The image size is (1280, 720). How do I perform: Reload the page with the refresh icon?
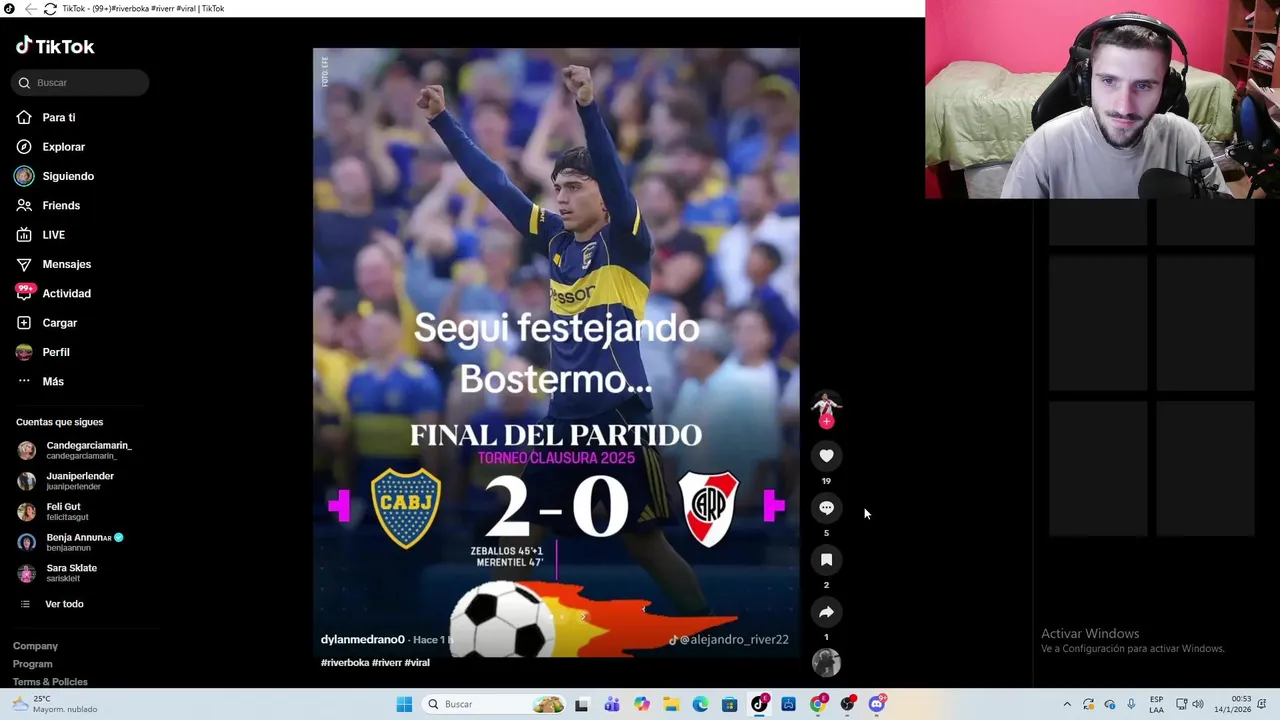[x=50, y=9]
